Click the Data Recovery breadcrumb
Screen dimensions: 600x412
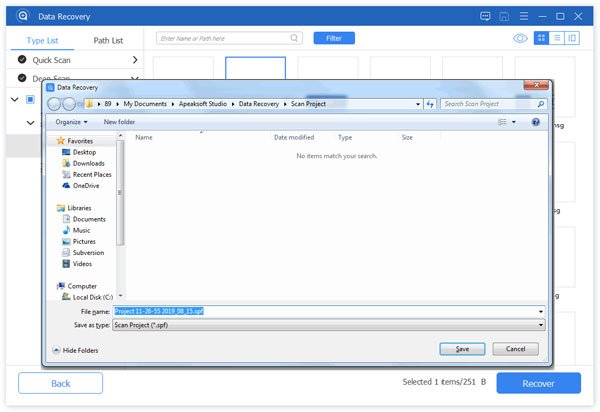(259, 104)
